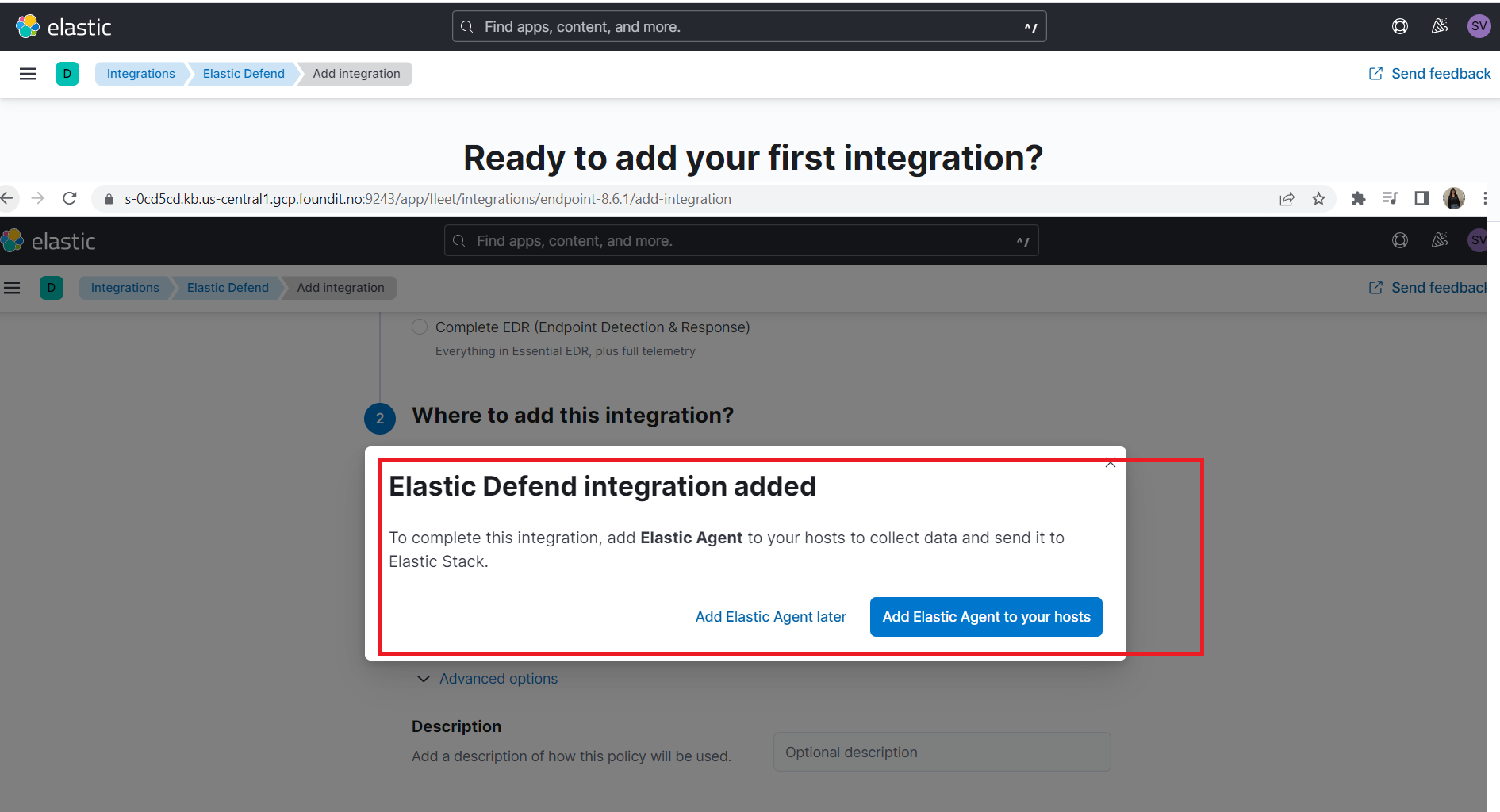This screenshot has height=812, width=1500.
Task: Click the browser forward arrow
Action: [37, 198]
